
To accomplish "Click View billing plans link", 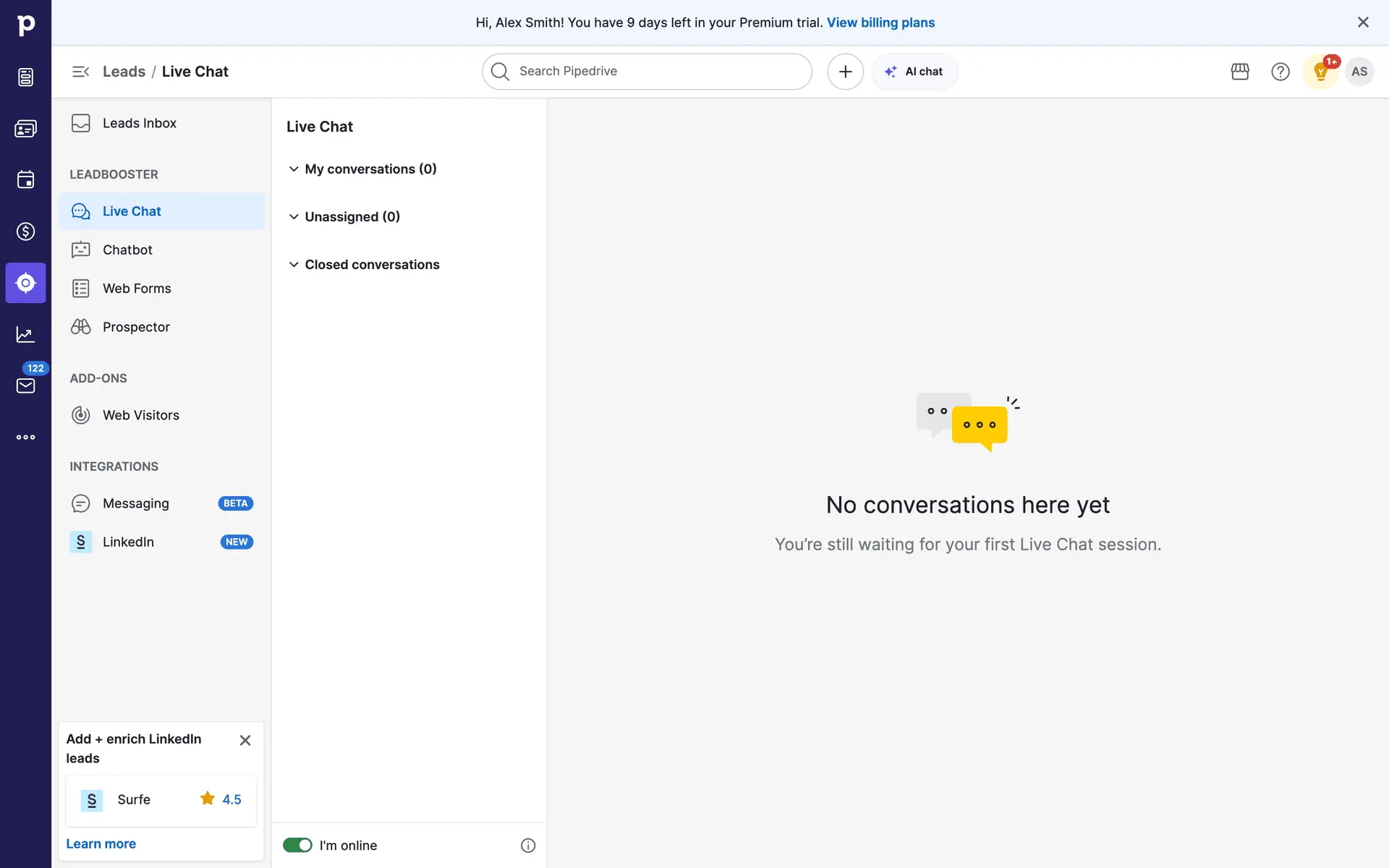I will pyautogui.click(x=880, y=22).
